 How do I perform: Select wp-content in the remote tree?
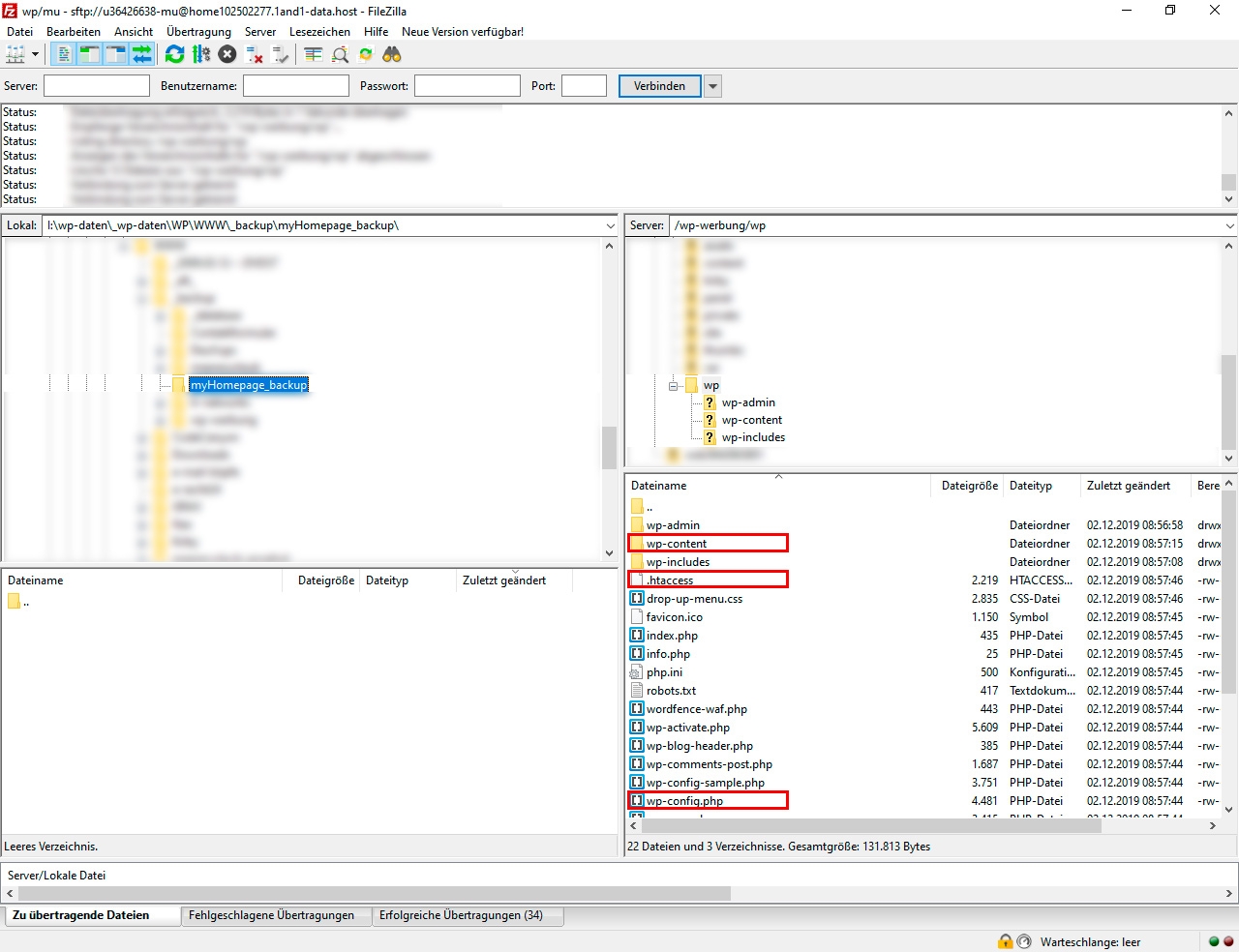coord(752,420)
